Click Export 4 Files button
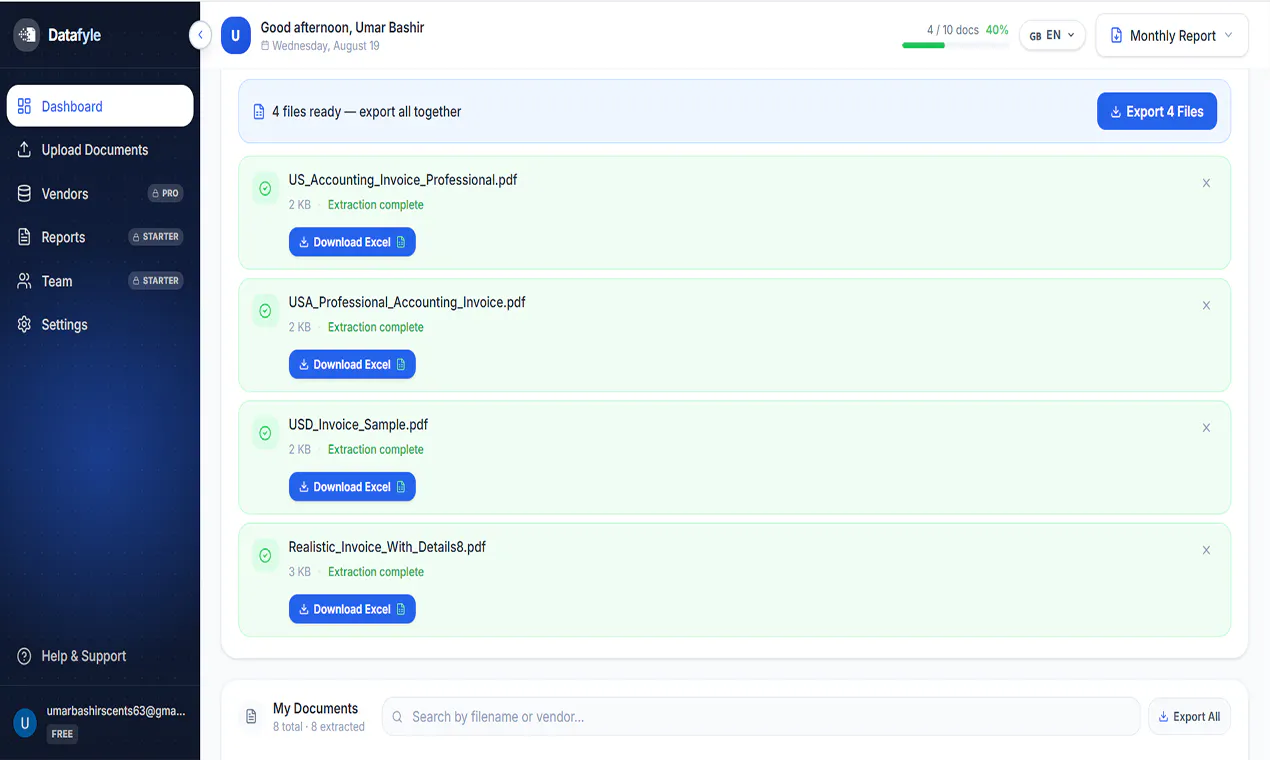Screen dimensions: 1270x760 [x=1157, y=112]
